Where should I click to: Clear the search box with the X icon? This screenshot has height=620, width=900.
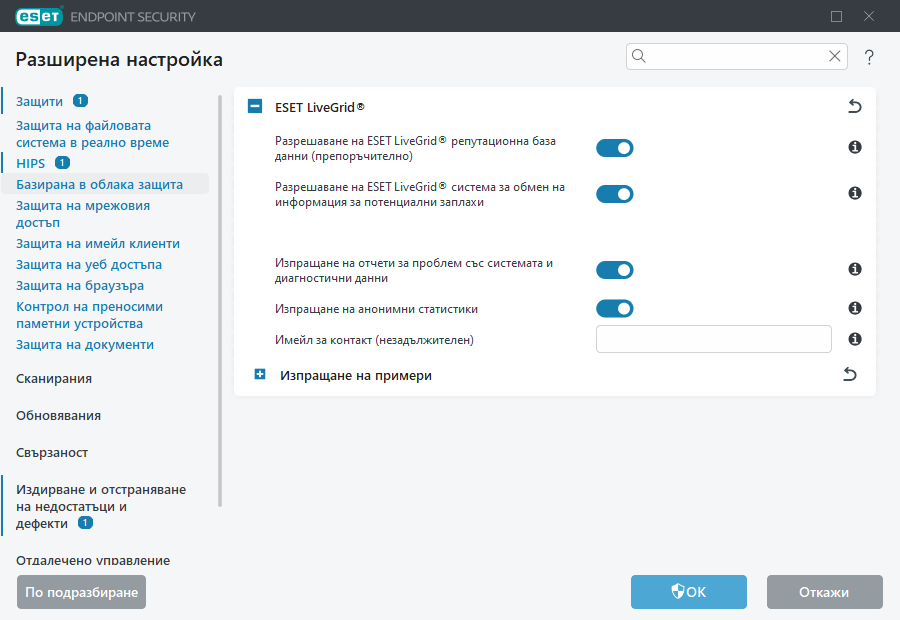pyautogui.click(x=834, y=56)
